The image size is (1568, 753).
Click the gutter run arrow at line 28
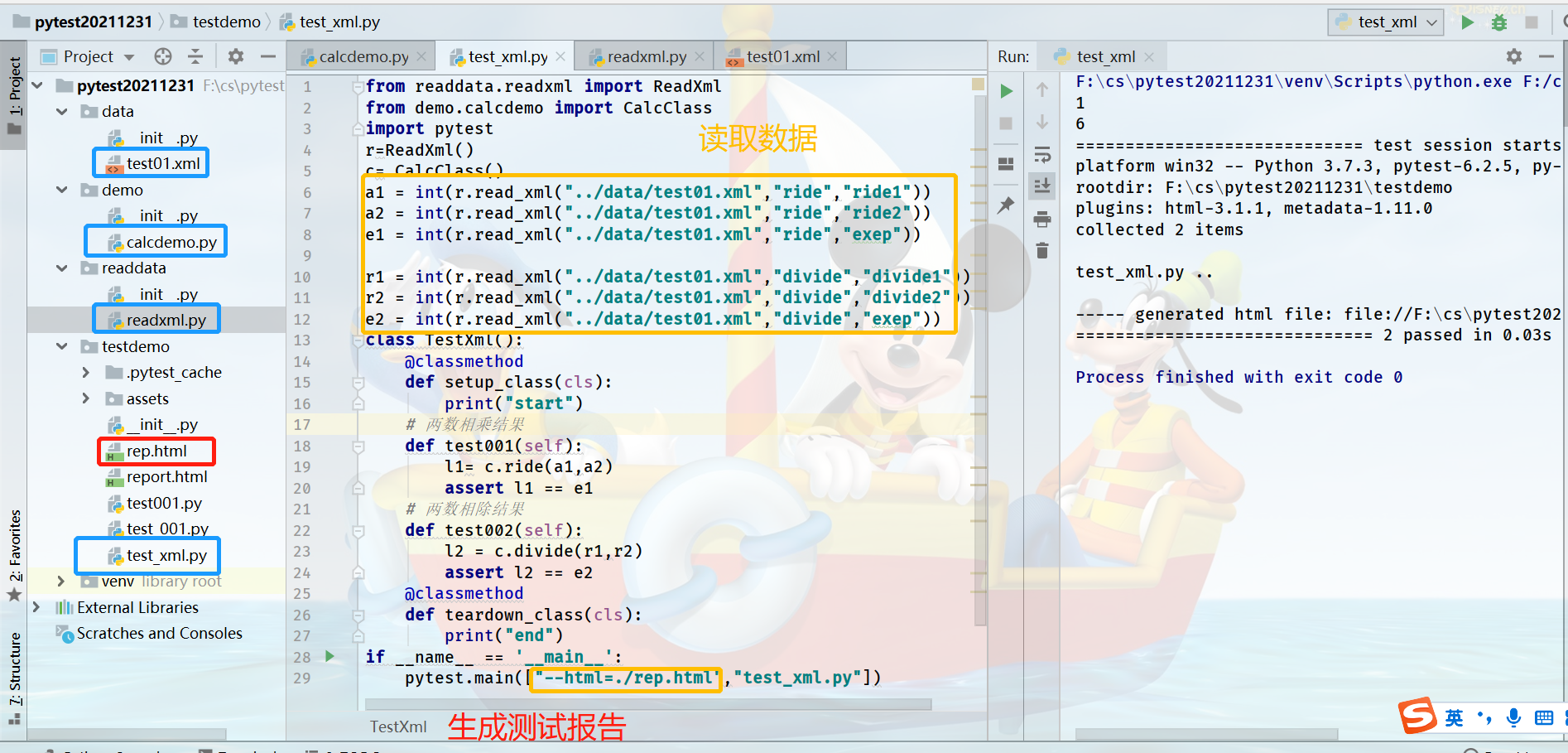pyautogui.click(x=329, y=656)
